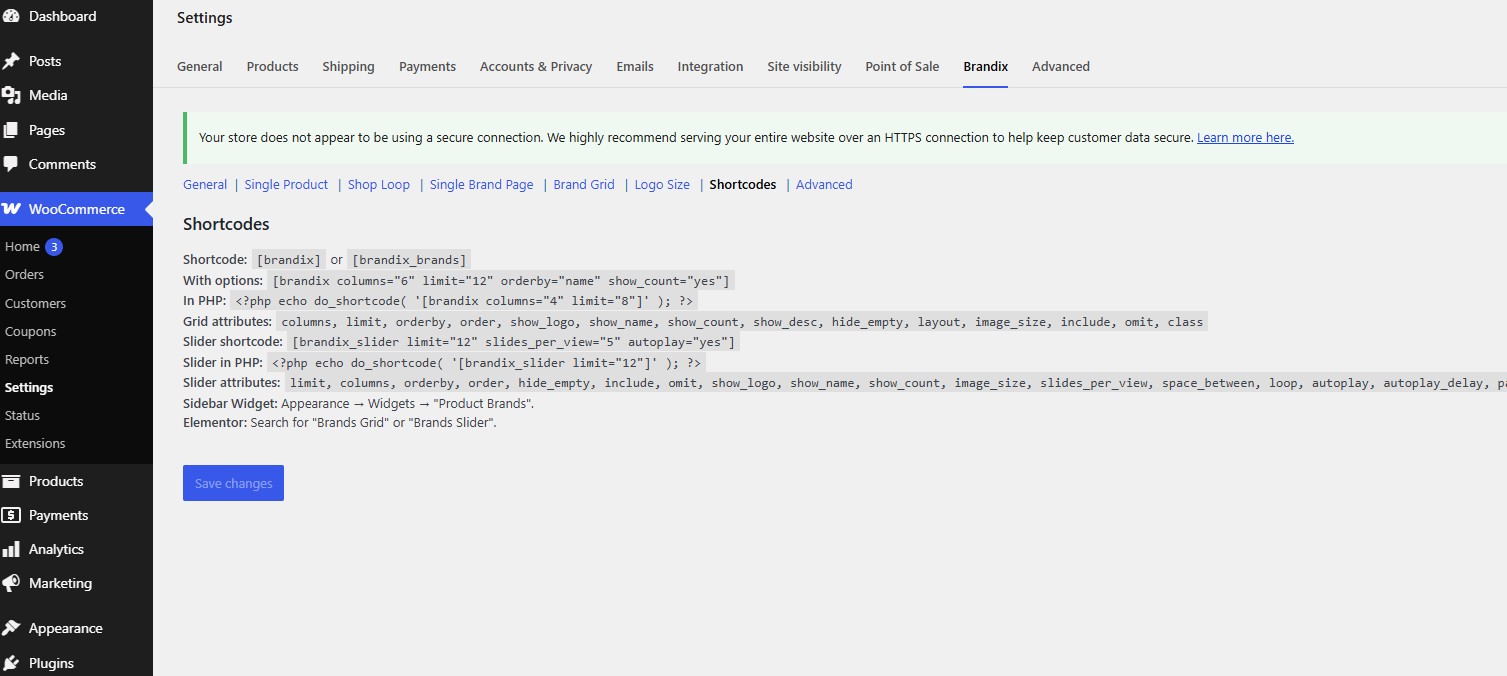Click the Appearance paintbrush icon

11,628
